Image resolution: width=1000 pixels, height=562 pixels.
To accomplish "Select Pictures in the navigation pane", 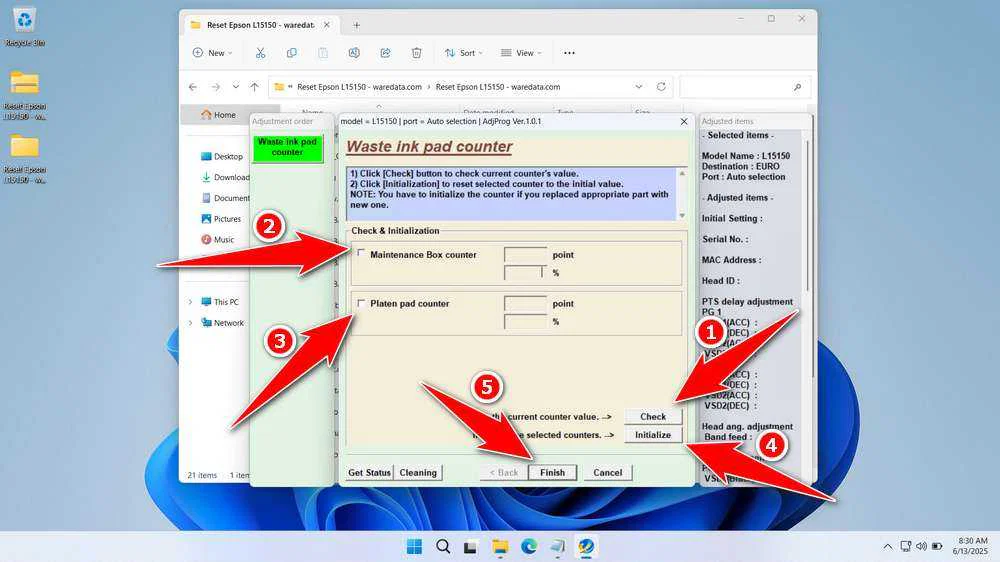I will point(227,219).
